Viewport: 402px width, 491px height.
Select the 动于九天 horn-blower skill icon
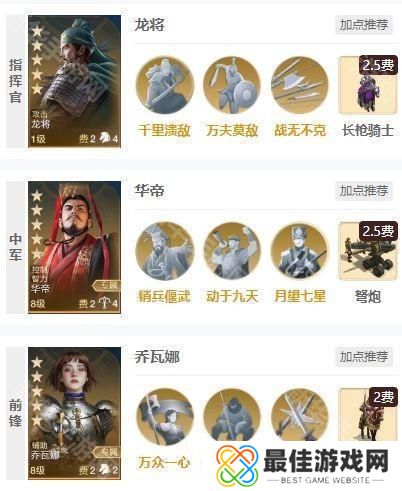[x=232, y=251]
